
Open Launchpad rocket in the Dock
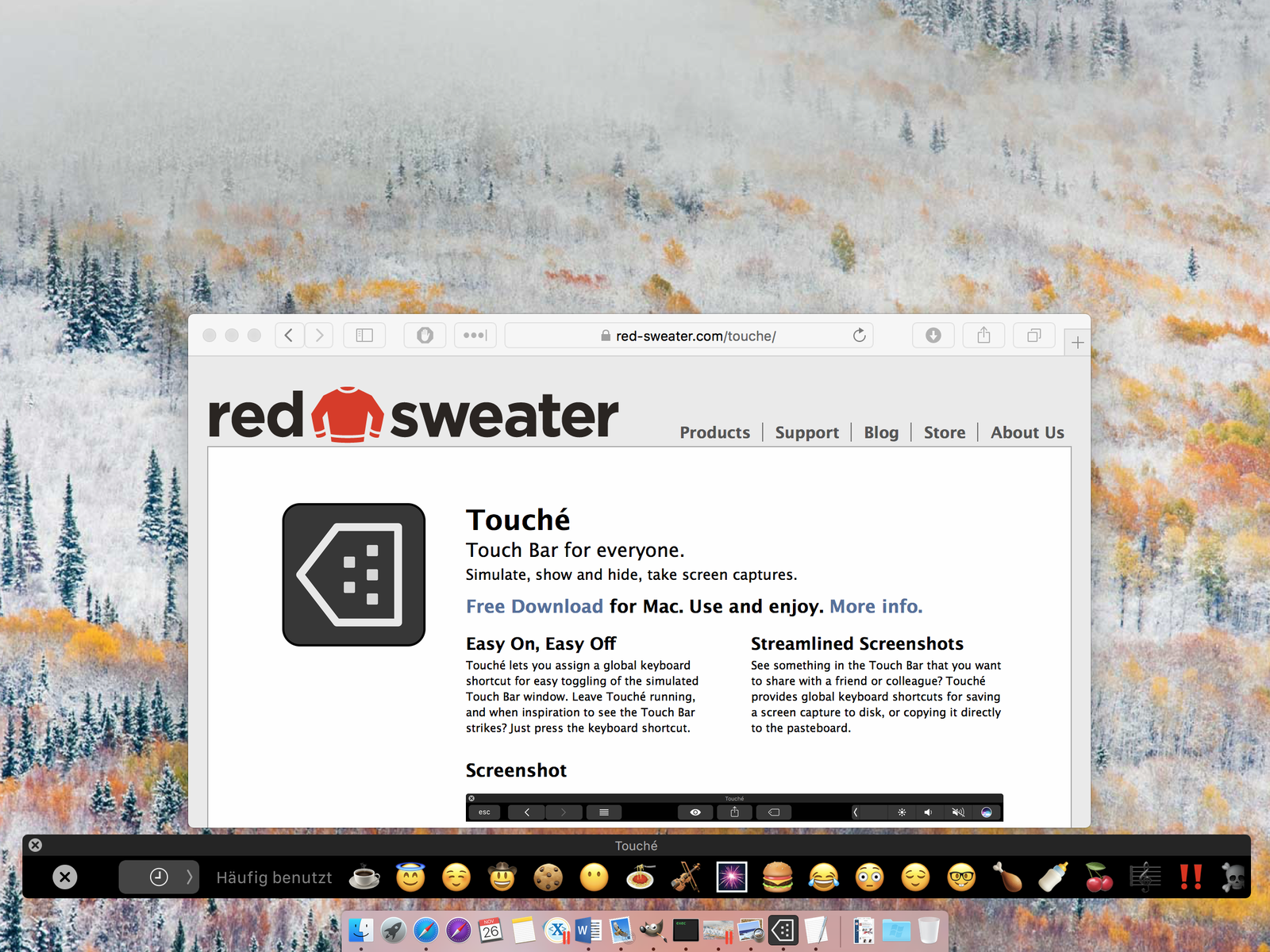pos(394,930)
